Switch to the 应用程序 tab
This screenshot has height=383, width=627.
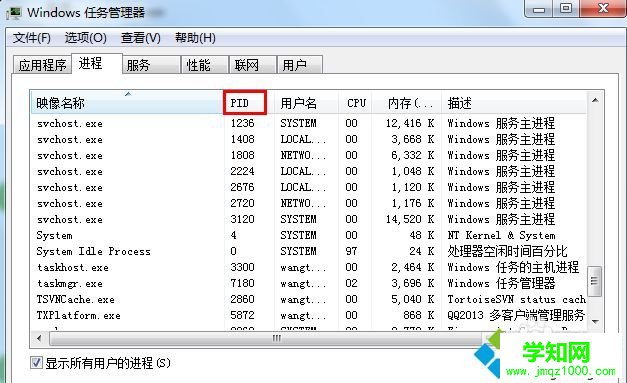(42, 65)
